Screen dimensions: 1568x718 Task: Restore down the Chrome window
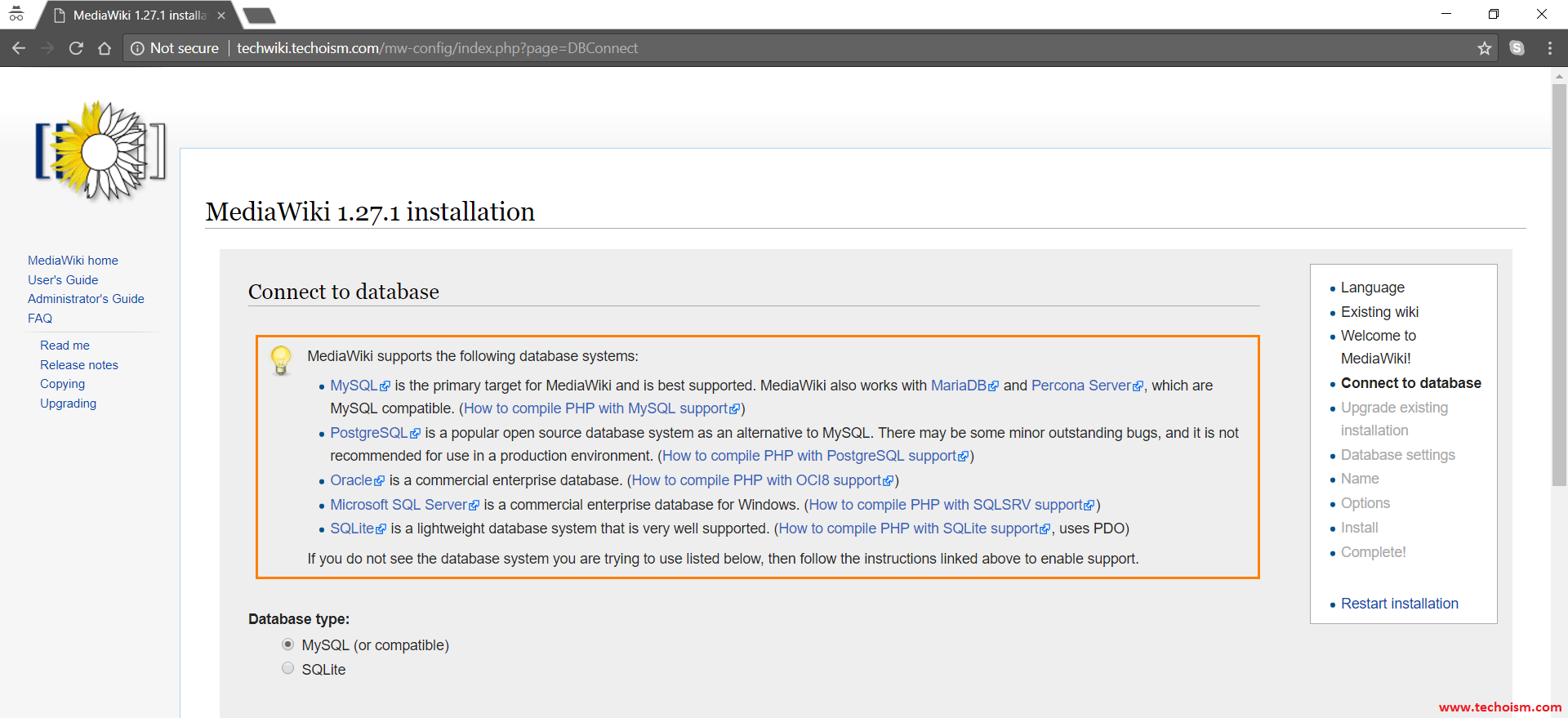tap(1494, 14)
